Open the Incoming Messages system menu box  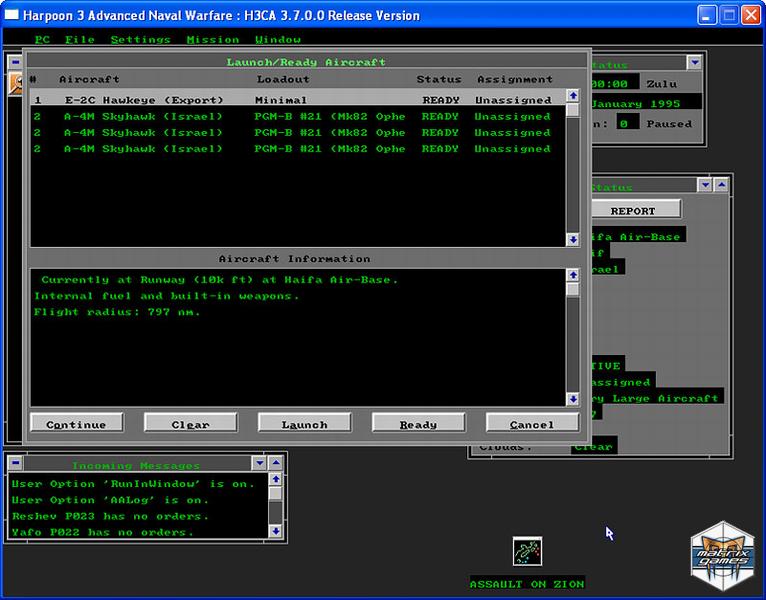click(15, 464)
